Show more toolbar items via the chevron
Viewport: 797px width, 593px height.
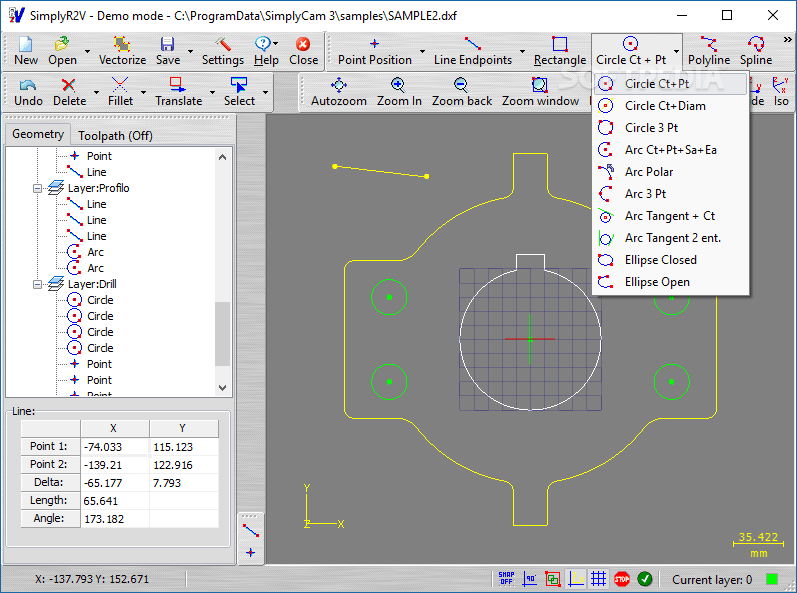(x=787, y=40)
